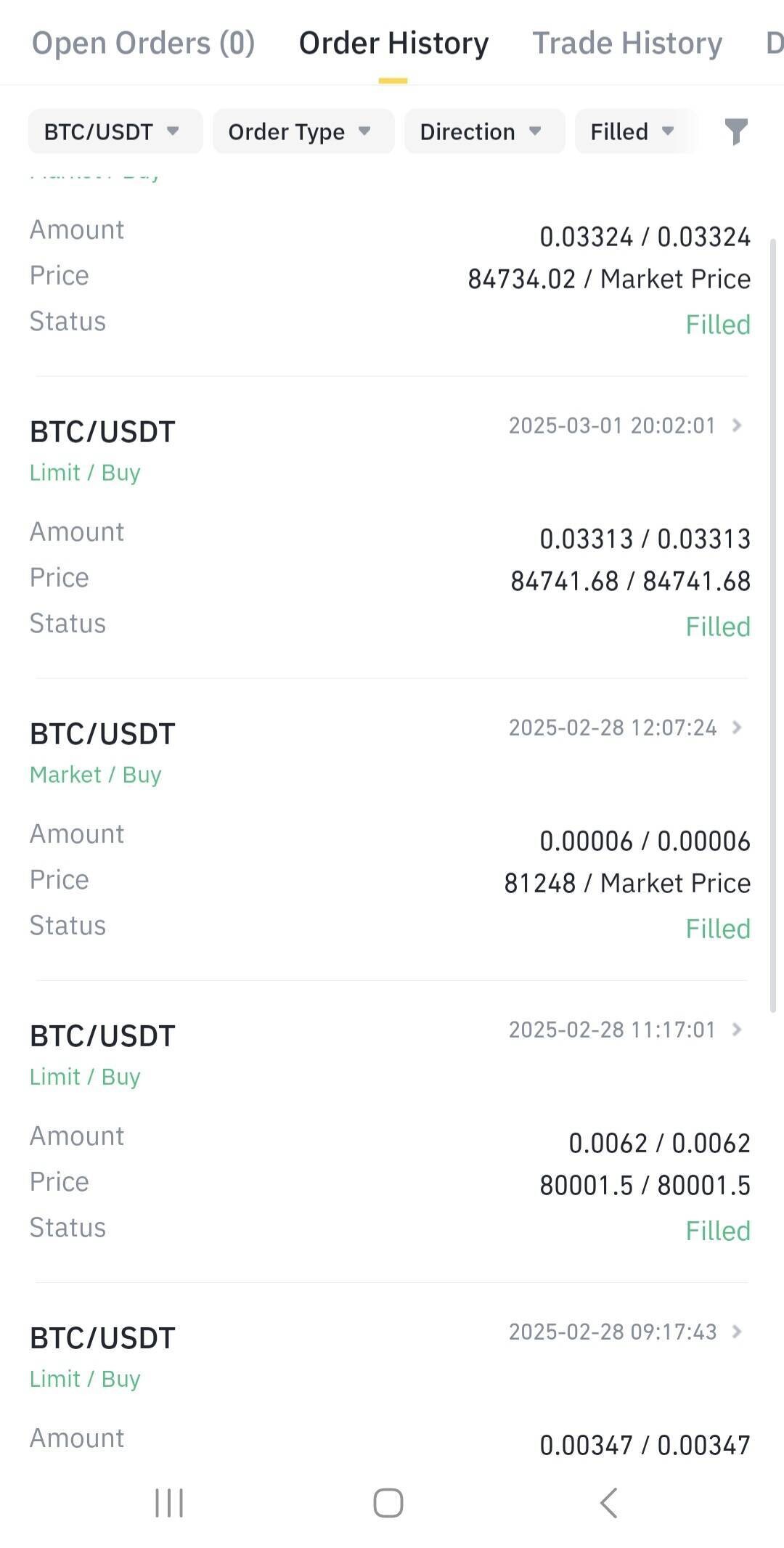Switch to Trade History tab
The image size is (784, 1548).
627,44
